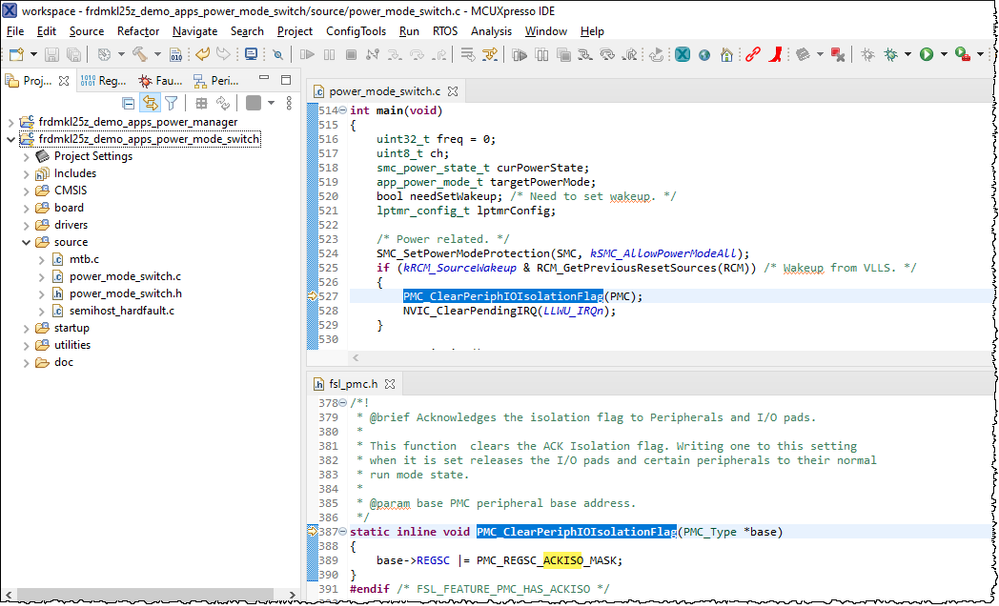This screenshot has height=606, width=999.
Task: Maximize the Project Explorer panel
Action: click(286, 80)
